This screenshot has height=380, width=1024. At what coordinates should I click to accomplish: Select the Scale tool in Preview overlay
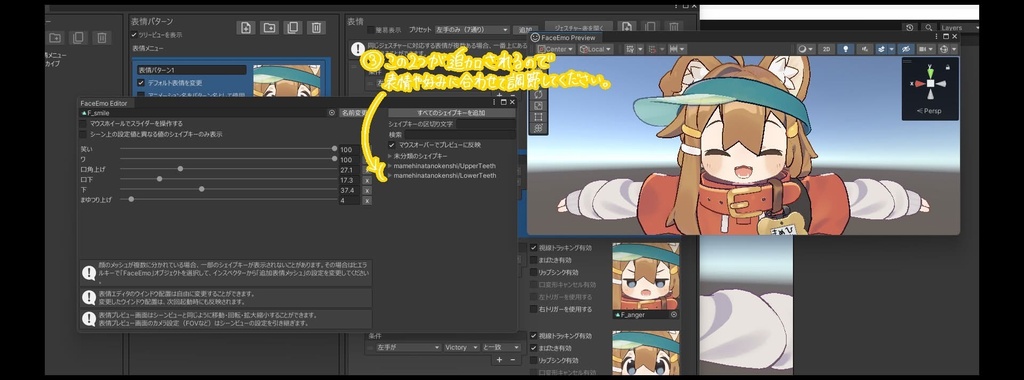click(x=539, y=106)
